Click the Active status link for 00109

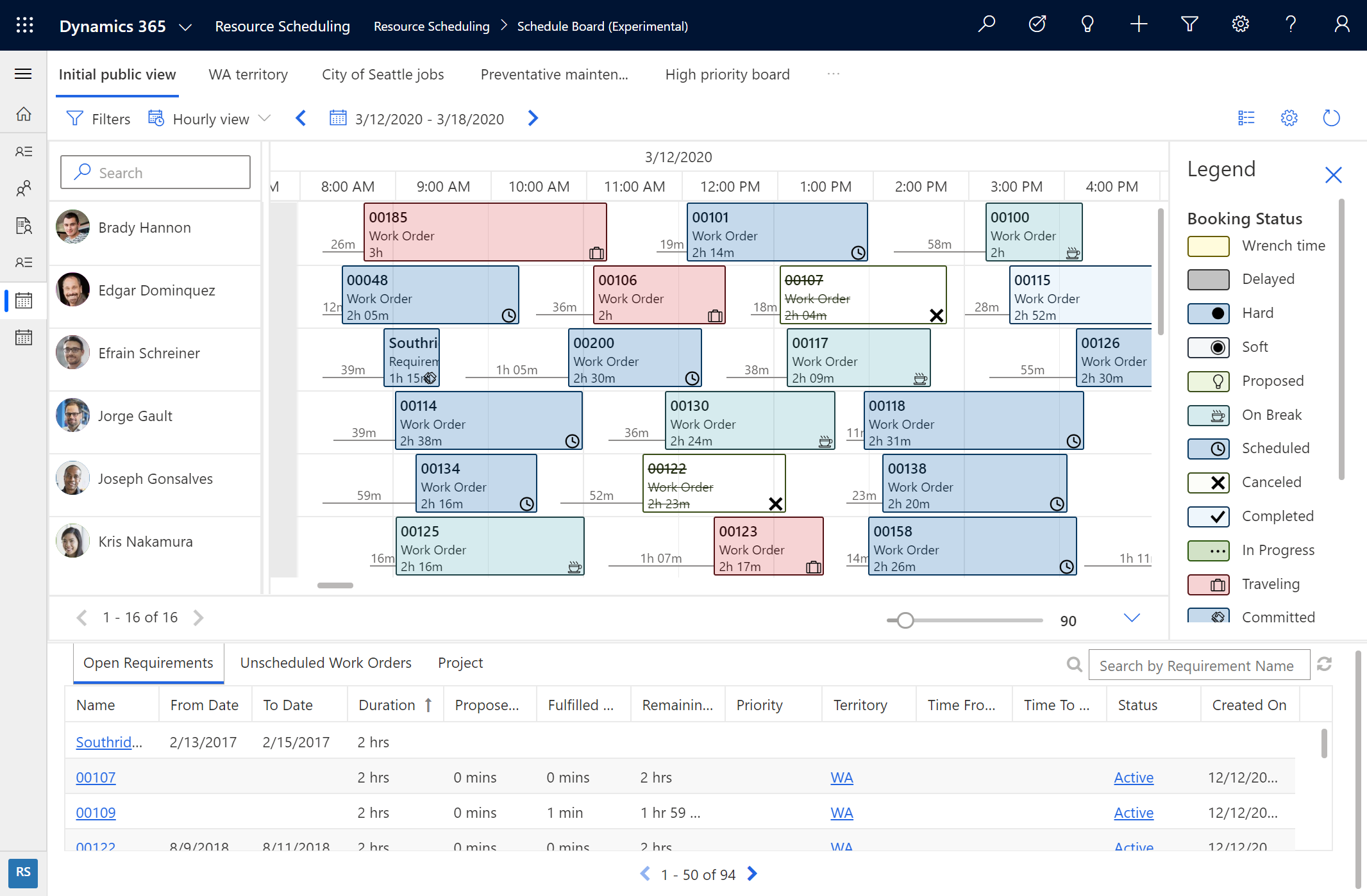click(1133, 811)
